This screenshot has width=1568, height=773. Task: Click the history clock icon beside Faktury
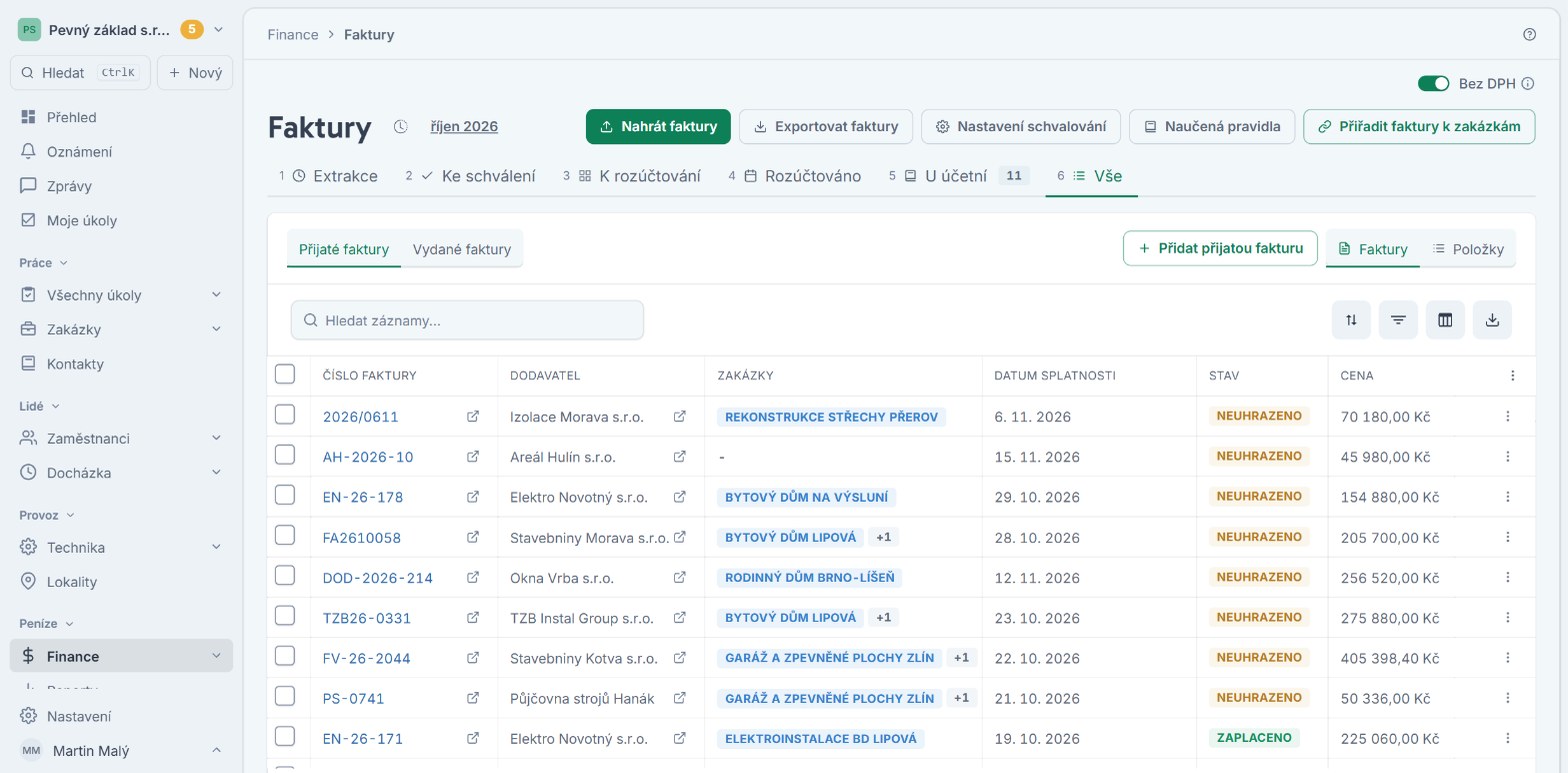click(x=401, y=127)
